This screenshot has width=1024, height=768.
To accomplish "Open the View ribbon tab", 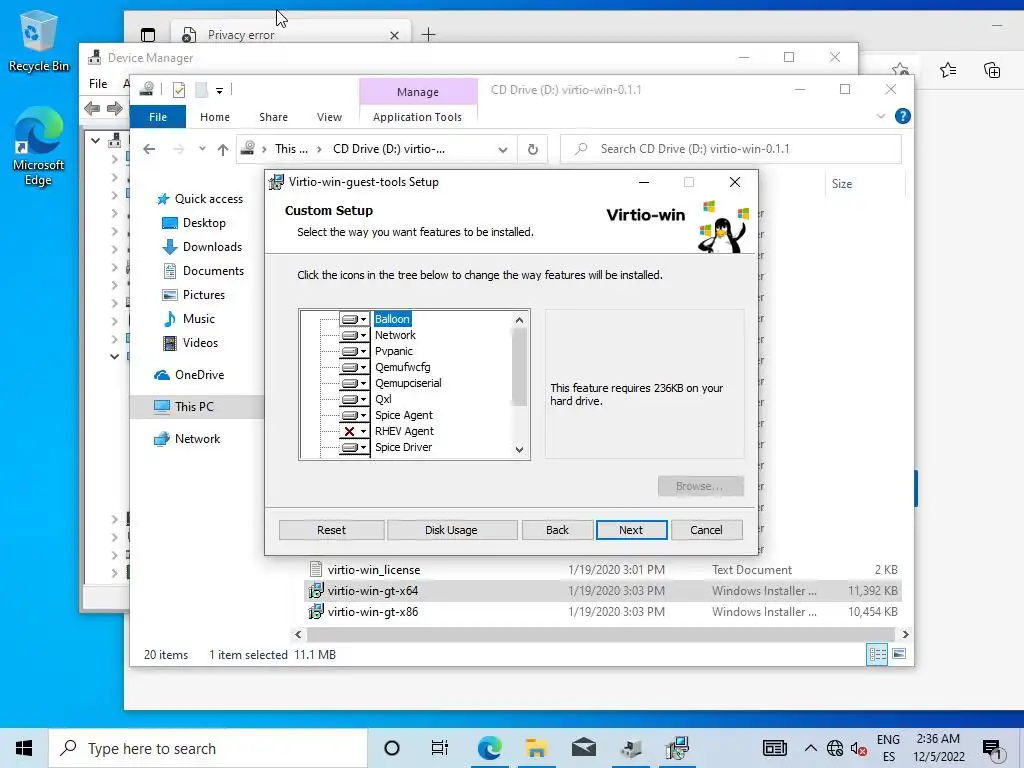I will [329, 117].
